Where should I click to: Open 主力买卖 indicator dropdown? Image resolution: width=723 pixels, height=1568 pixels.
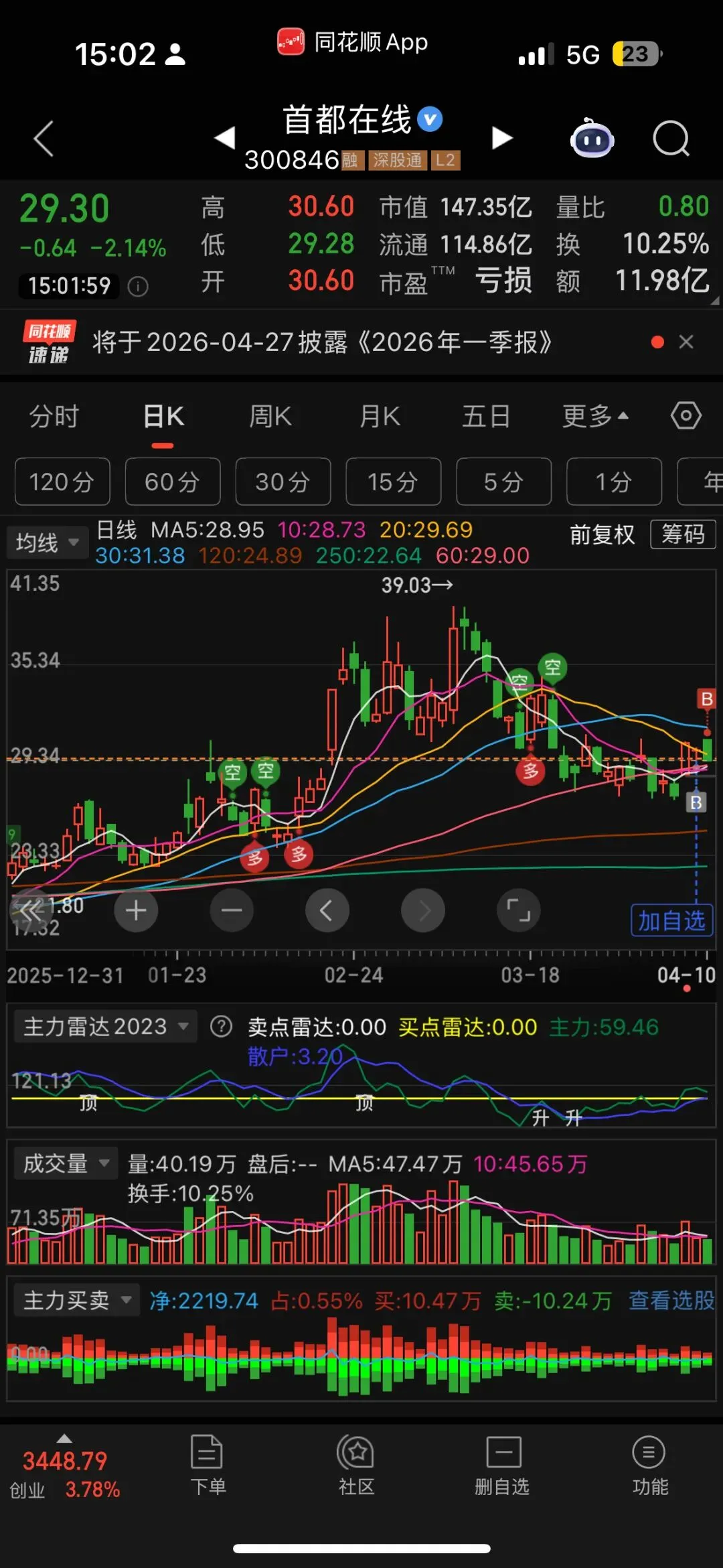(77, 1300)
